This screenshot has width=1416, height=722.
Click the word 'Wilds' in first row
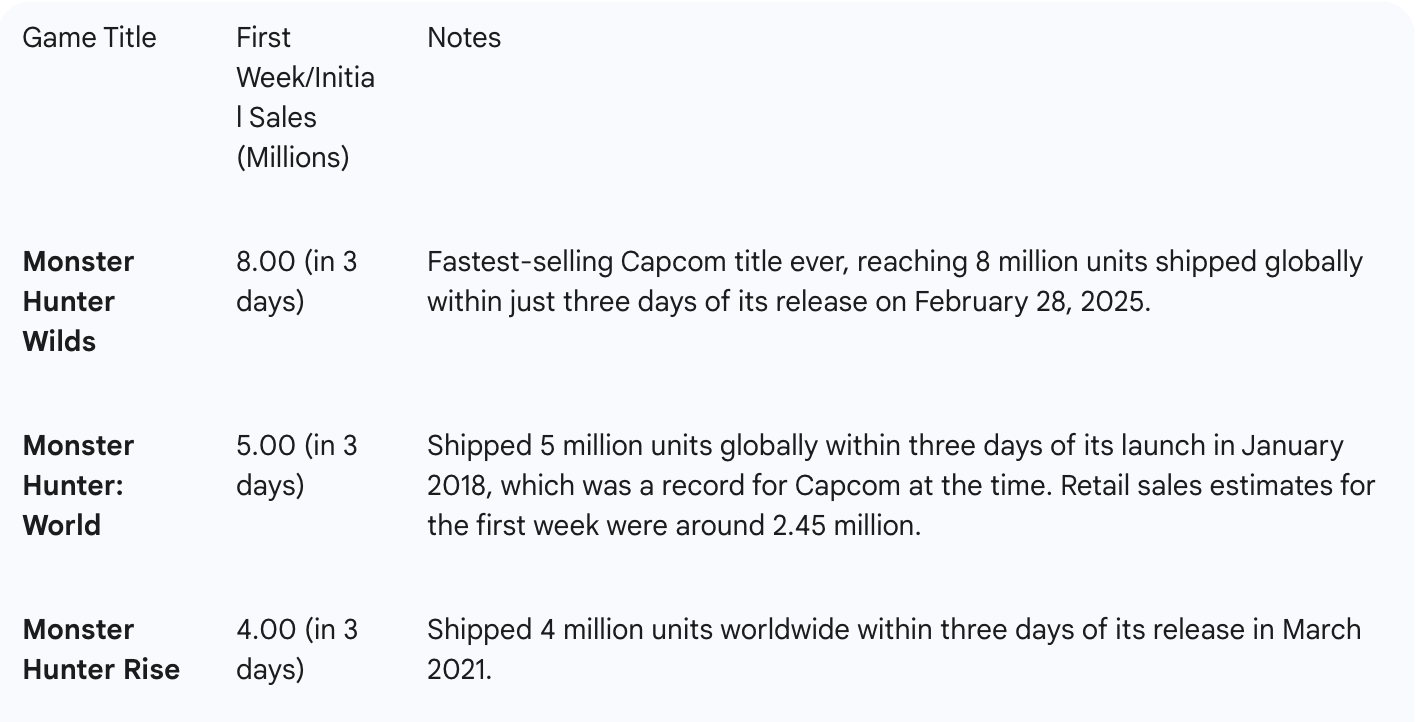(59, 341)
